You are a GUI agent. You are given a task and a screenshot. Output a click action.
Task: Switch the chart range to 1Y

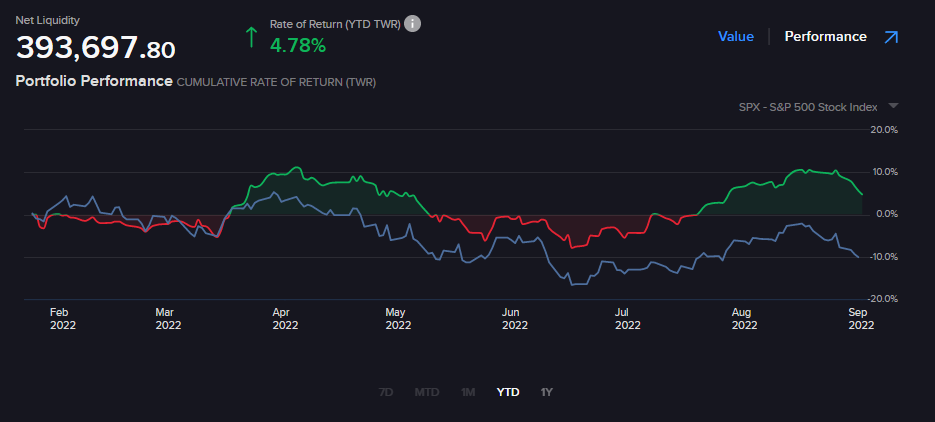pyautogui.click(x=546, y=392)
